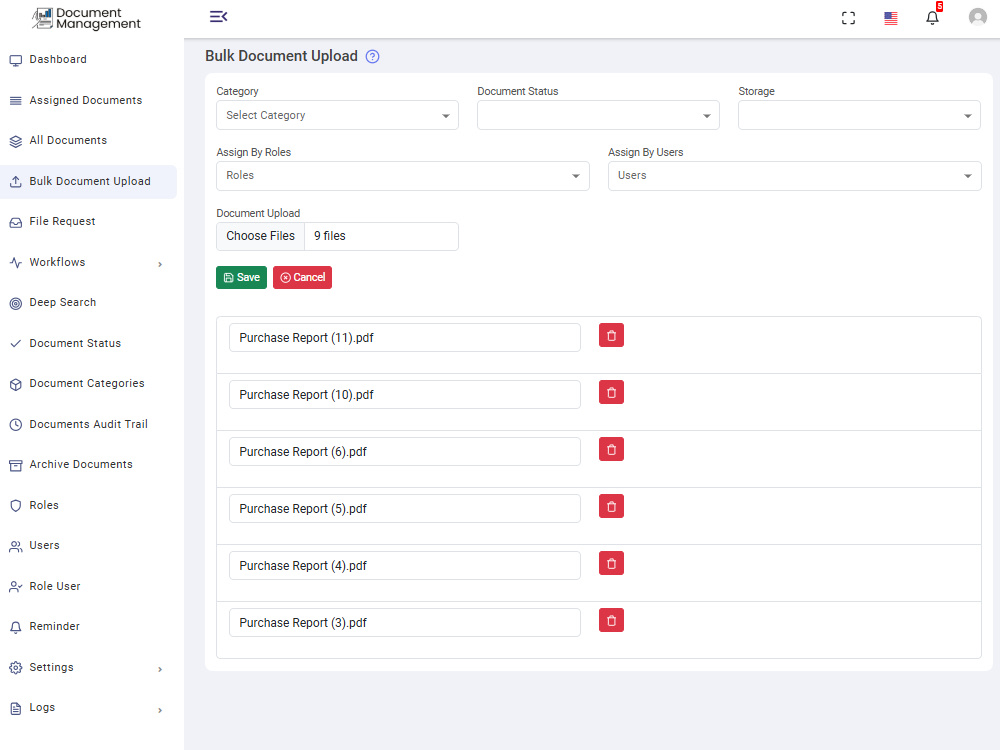Viewport: 1000px width, 750px height.
Task: Delete Purchase Report (4).pdf with its trash icon
Action: pyautogui.click(x=611, y=563)
